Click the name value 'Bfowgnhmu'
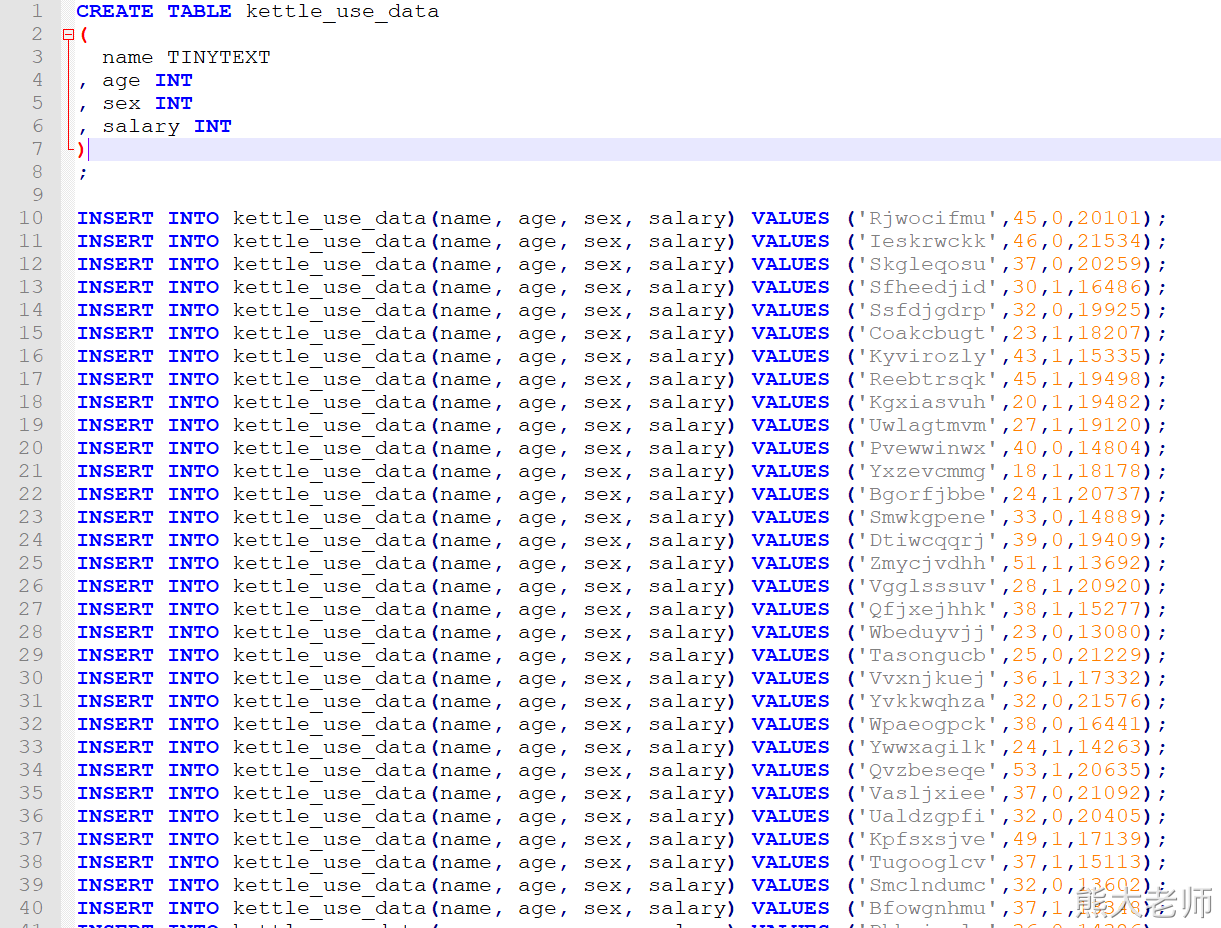The height and width of the screenshot is (928, 1221). pos(927,909)
